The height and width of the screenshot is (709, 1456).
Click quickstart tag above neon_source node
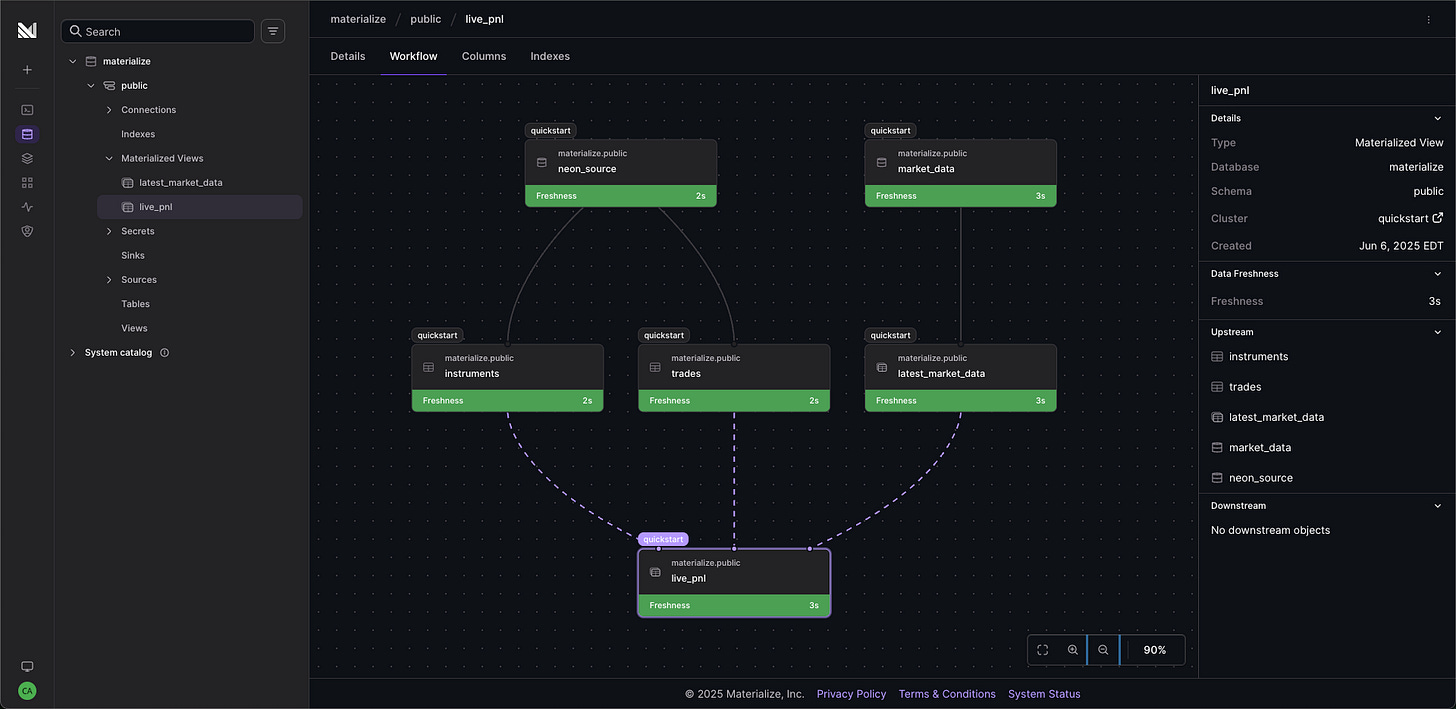[x=550, y=130]
